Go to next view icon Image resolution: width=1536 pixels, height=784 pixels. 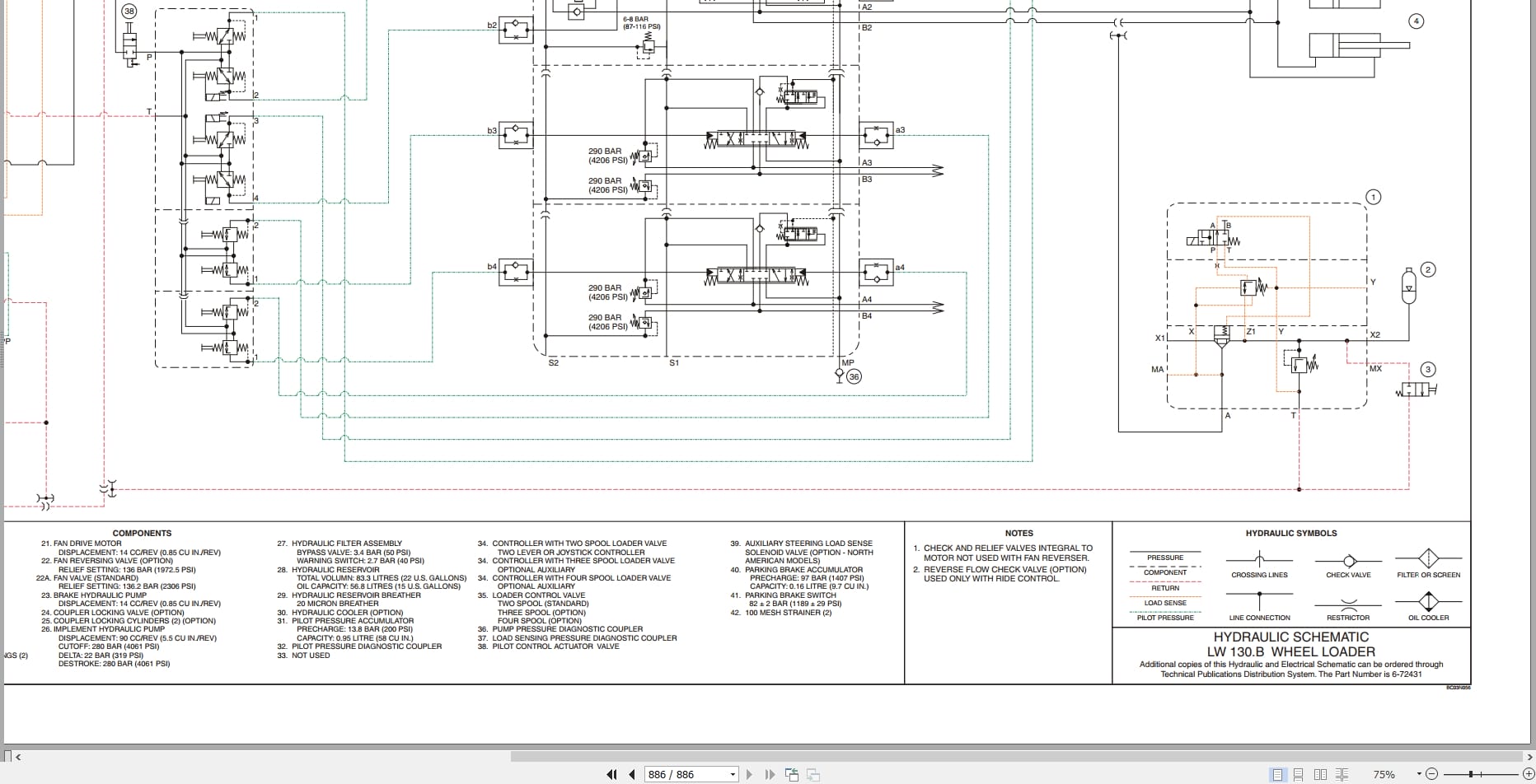pyautogui.click(x=812, y=774)
